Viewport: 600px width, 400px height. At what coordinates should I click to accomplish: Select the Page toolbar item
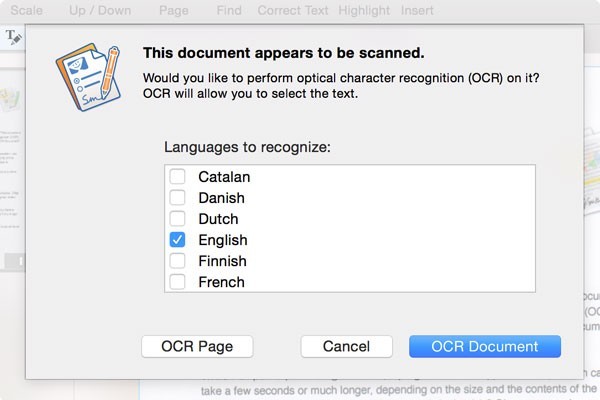pyautogui.click(x=173, y=10)
